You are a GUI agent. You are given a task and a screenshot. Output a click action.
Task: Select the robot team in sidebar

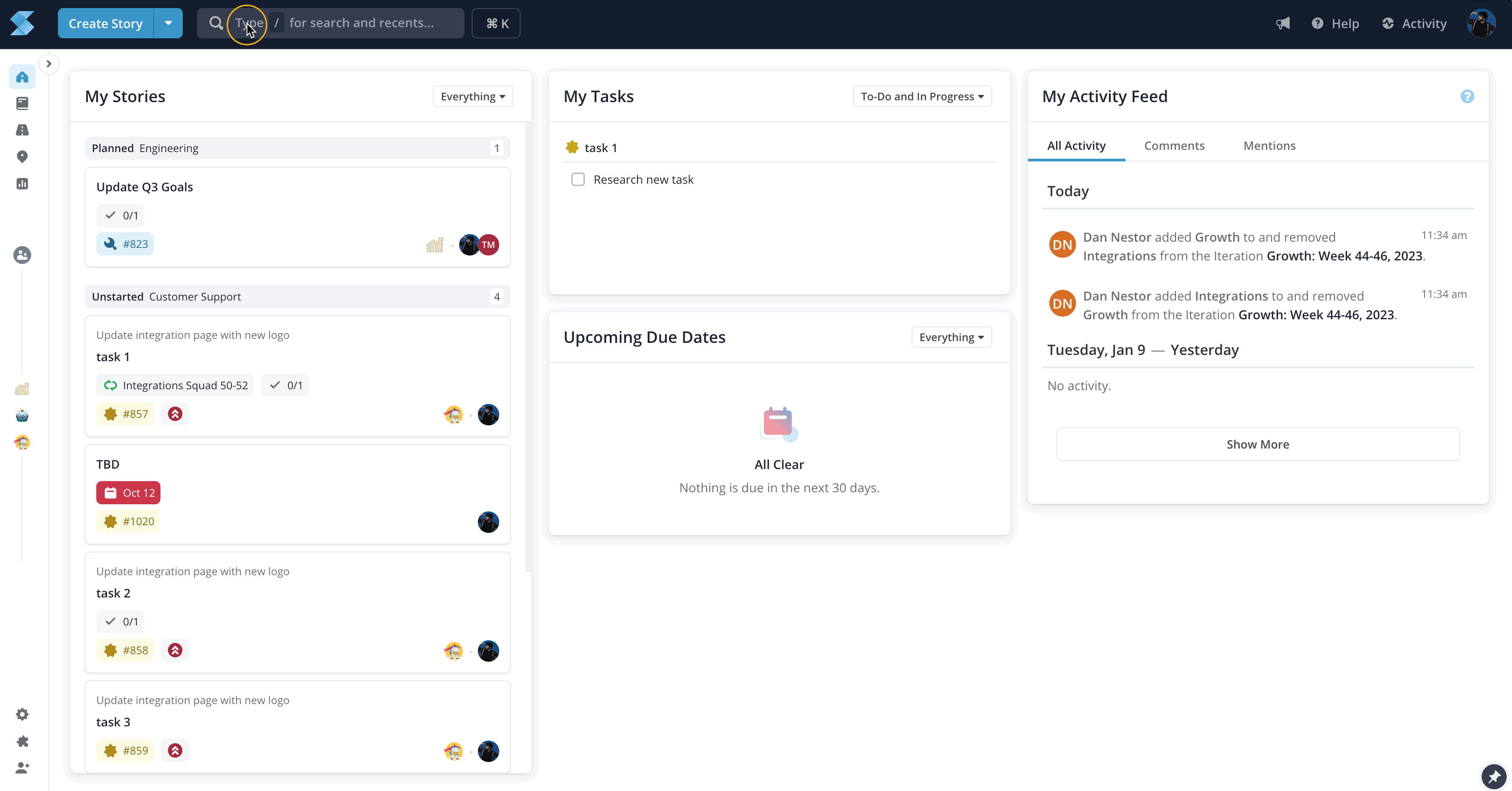tap(22, 416)
